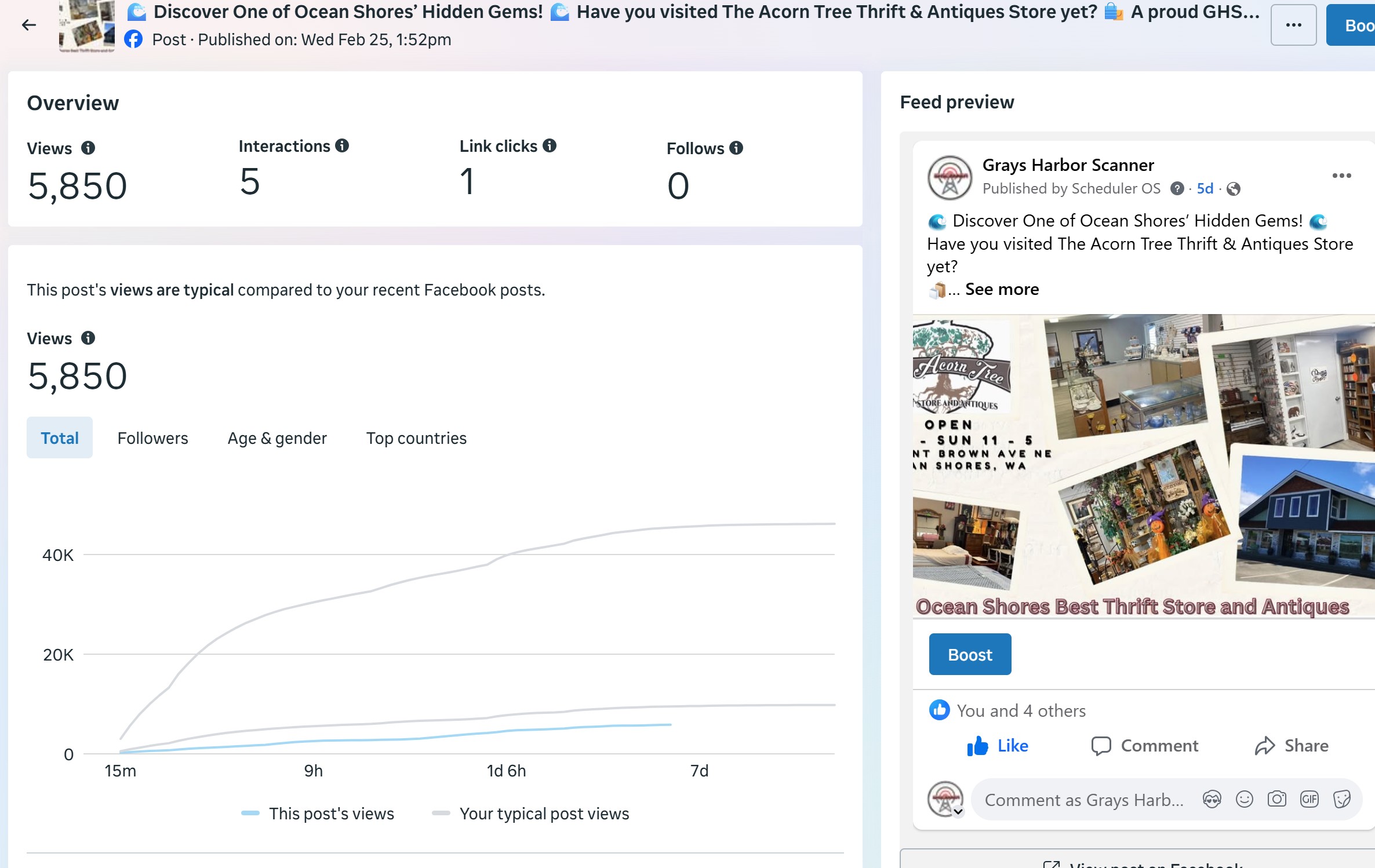
Task: Select the Age & gender tab
Action: (277, 438)
